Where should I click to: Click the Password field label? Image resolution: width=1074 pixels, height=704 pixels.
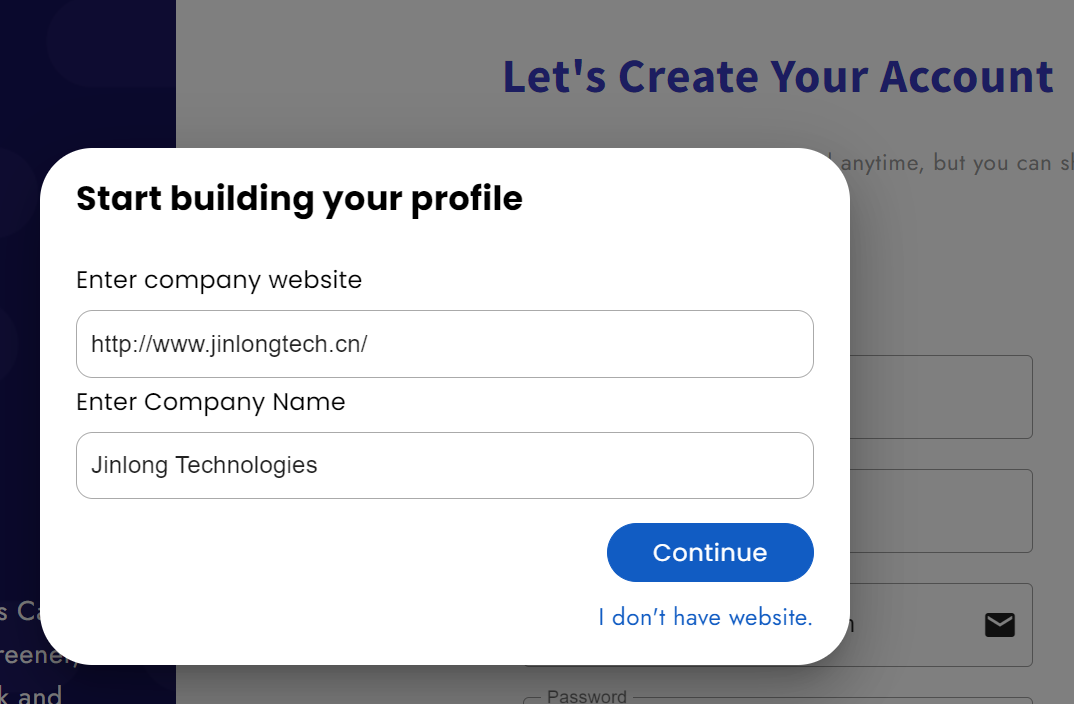(587, 696)
